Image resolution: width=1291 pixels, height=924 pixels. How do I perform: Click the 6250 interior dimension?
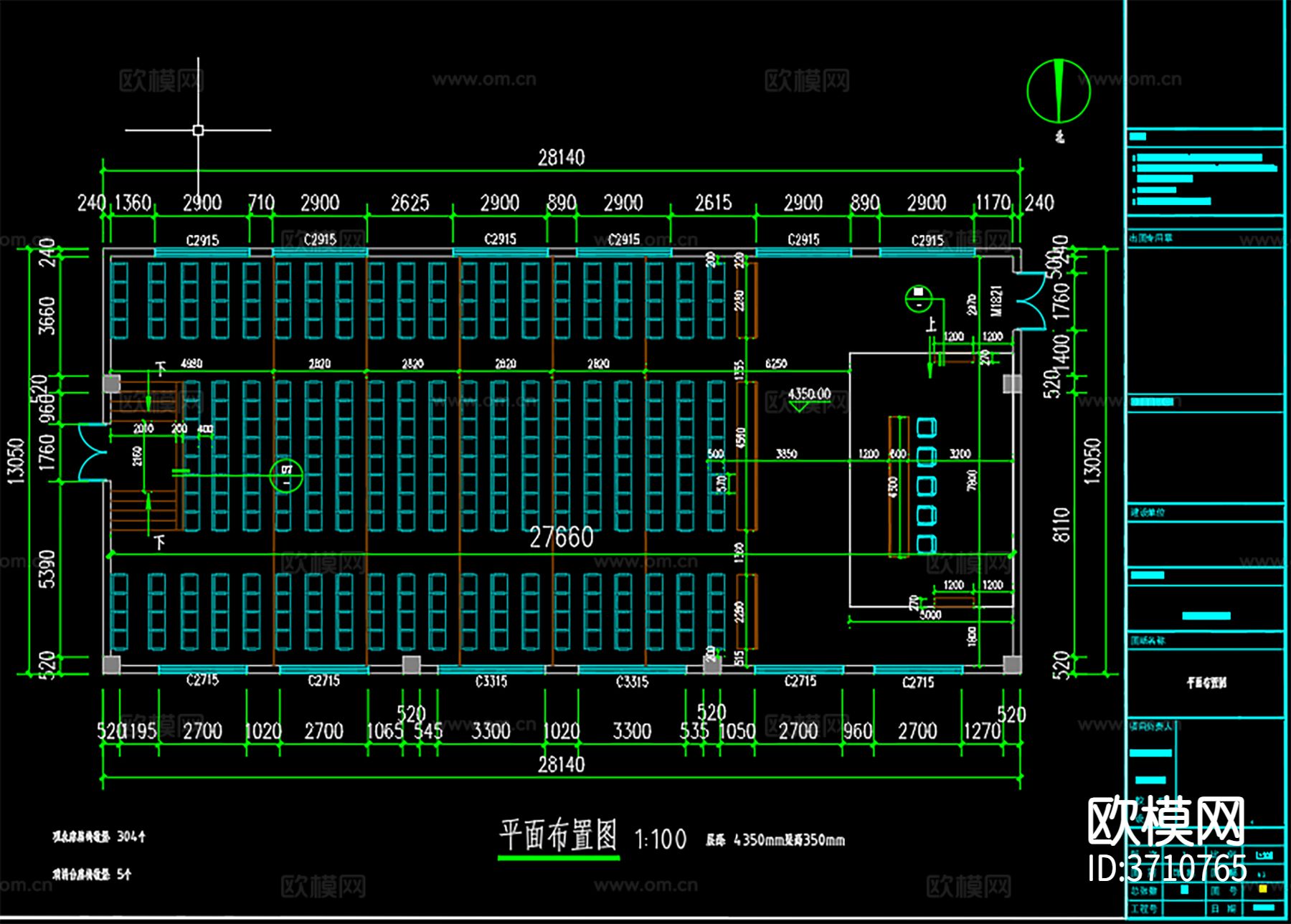pos(776,363)
